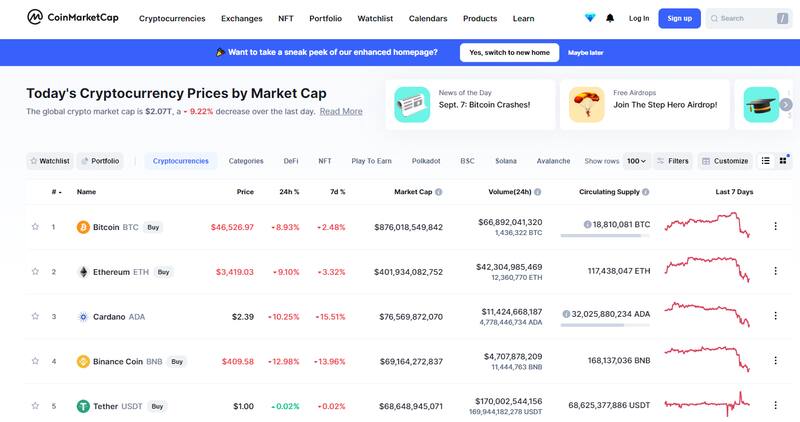Click Bitcoin's circulating supply progress bar
Screen dimensions: 800x422
(601, 236)
